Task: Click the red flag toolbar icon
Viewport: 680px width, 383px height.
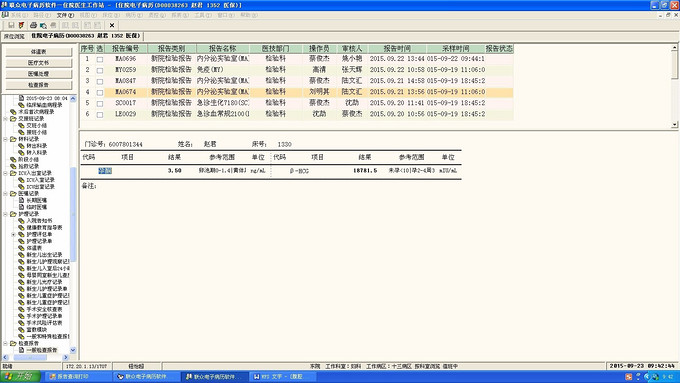Action: 21,25
